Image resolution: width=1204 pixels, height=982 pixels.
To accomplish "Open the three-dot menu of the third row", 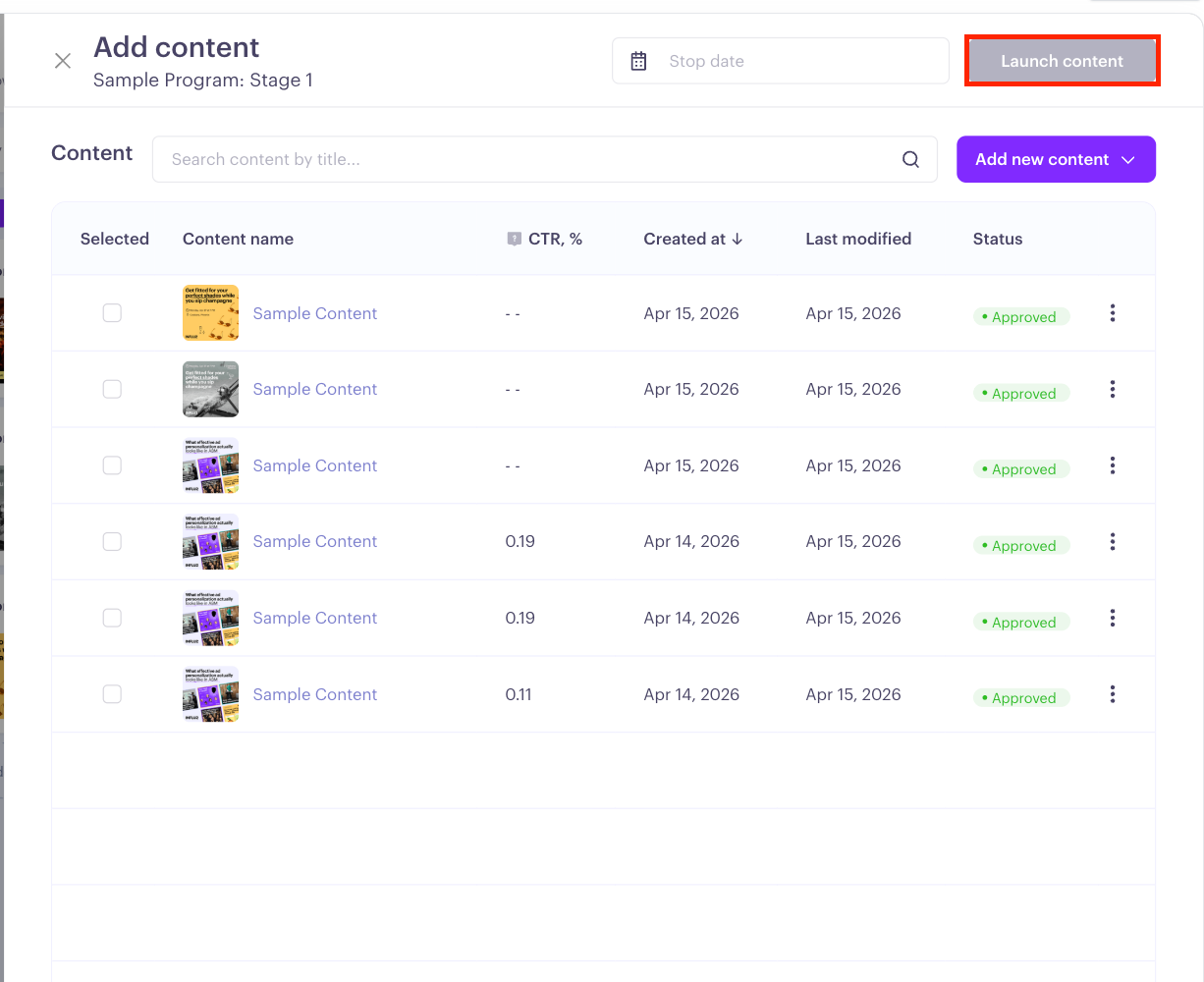I will [1113, 465].
